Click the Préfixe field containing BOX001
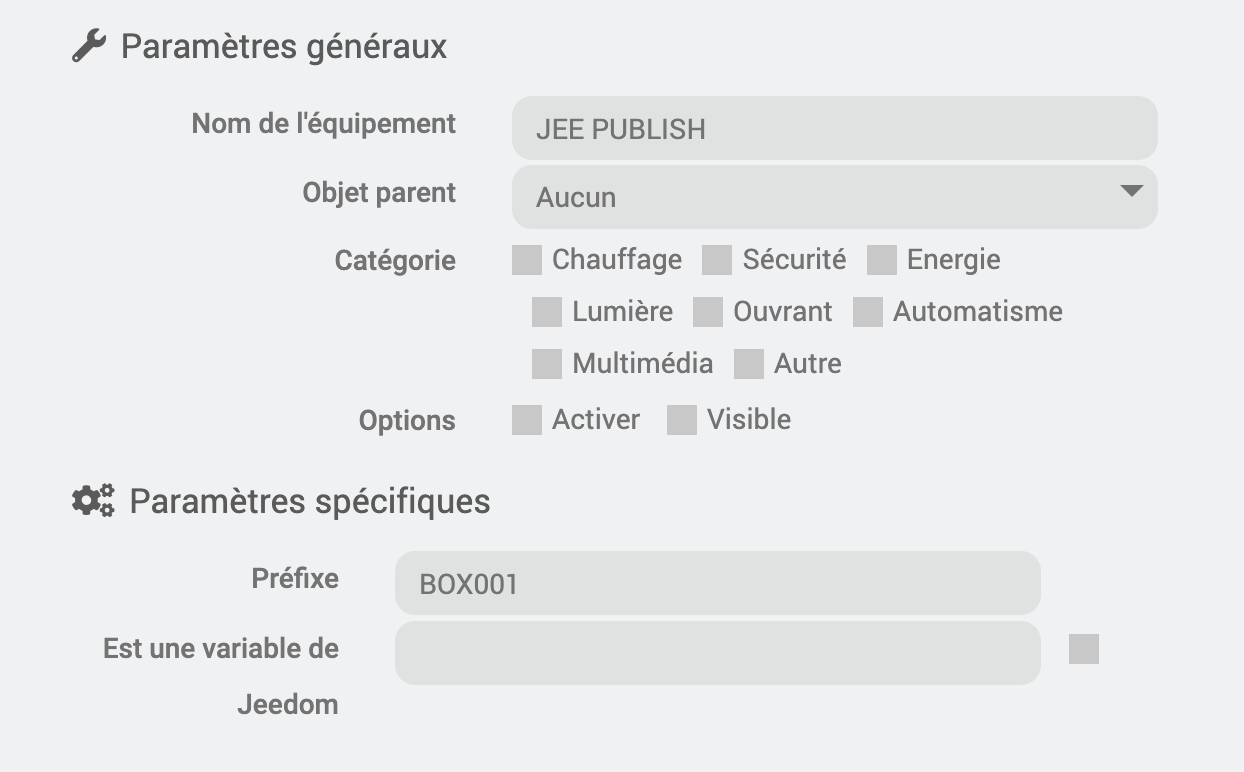This screenshot has width=1244, height=772. (x=718, y=583)
